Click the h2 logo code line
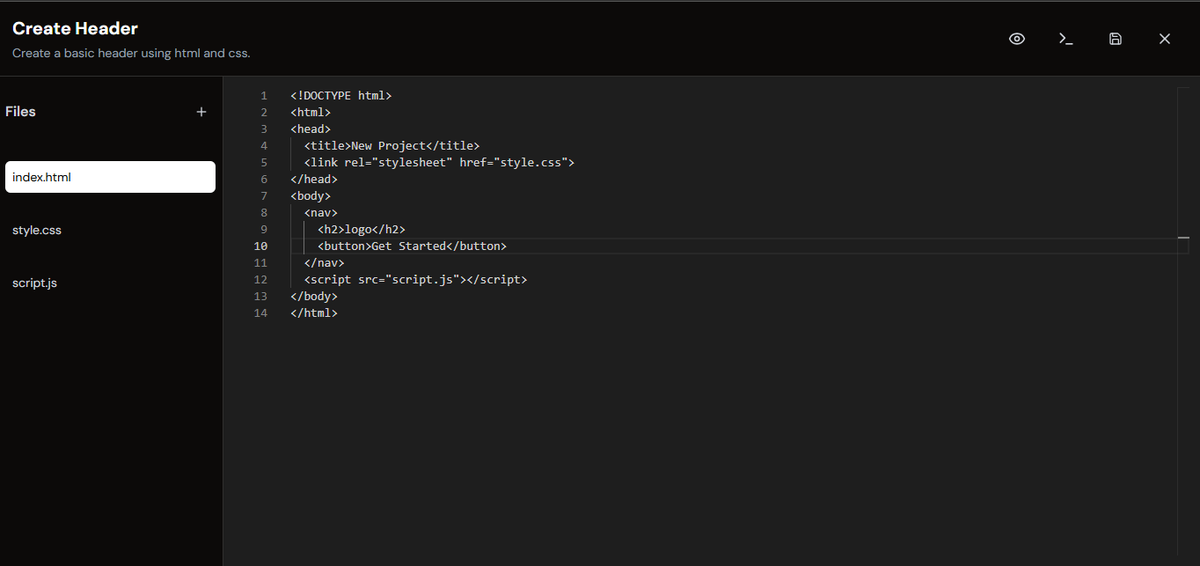This screenshot has height=566, width=1200. [x=361, y=229]
